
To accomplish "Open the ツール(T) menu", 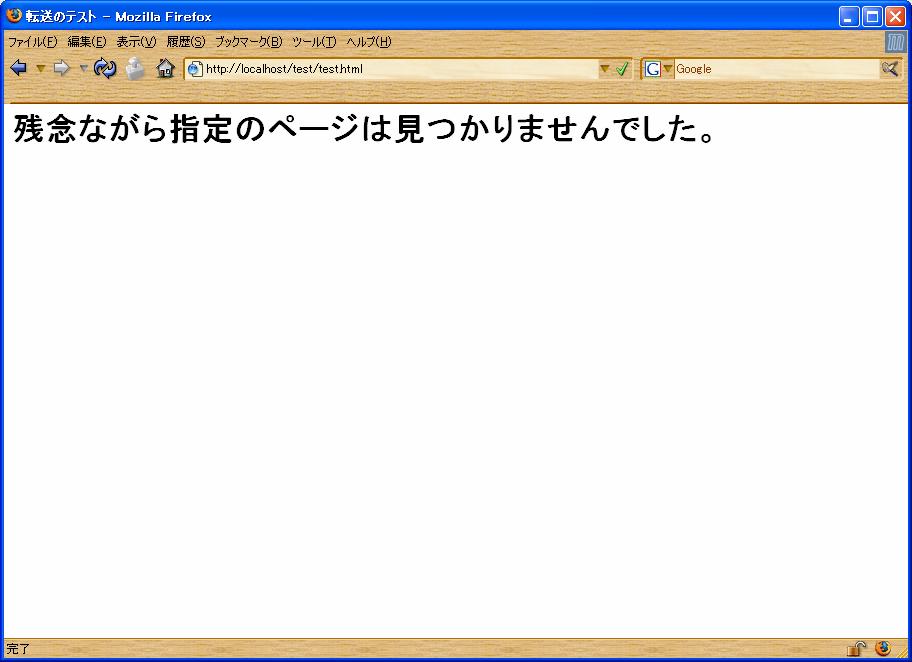I will 313,42.
